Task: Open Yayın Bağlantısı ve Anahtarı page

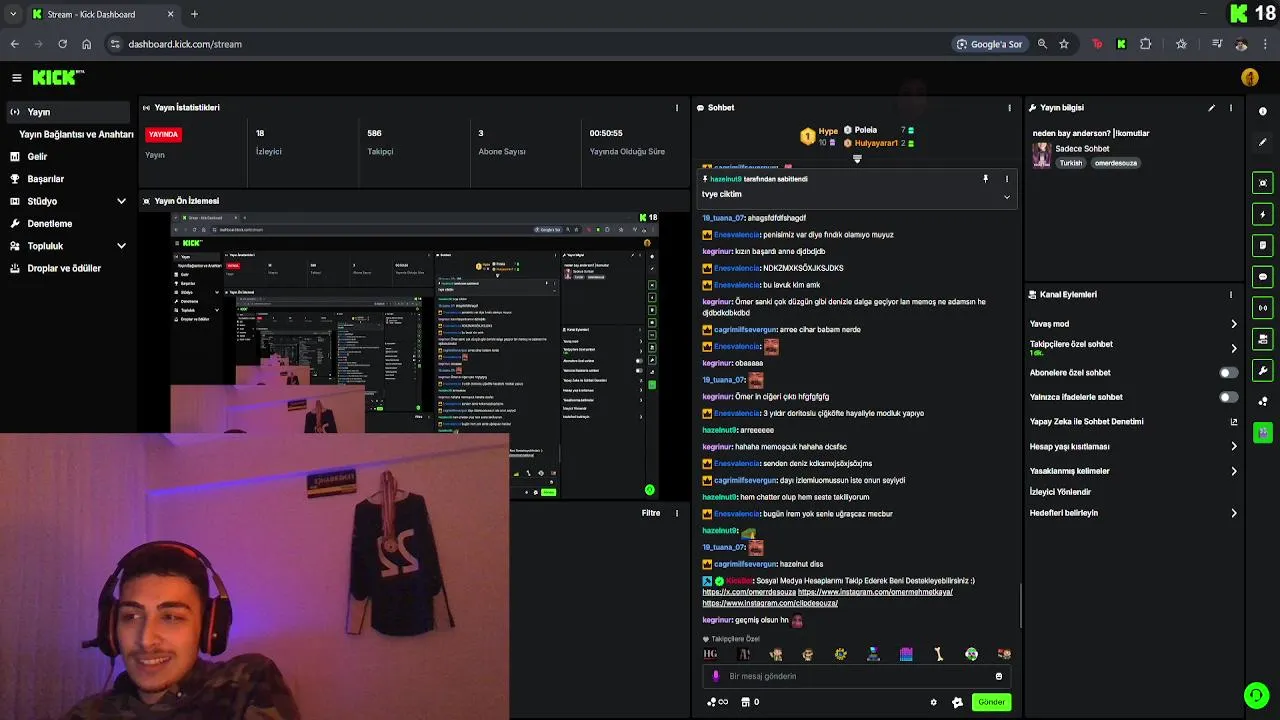Action: tap(76, 134)
